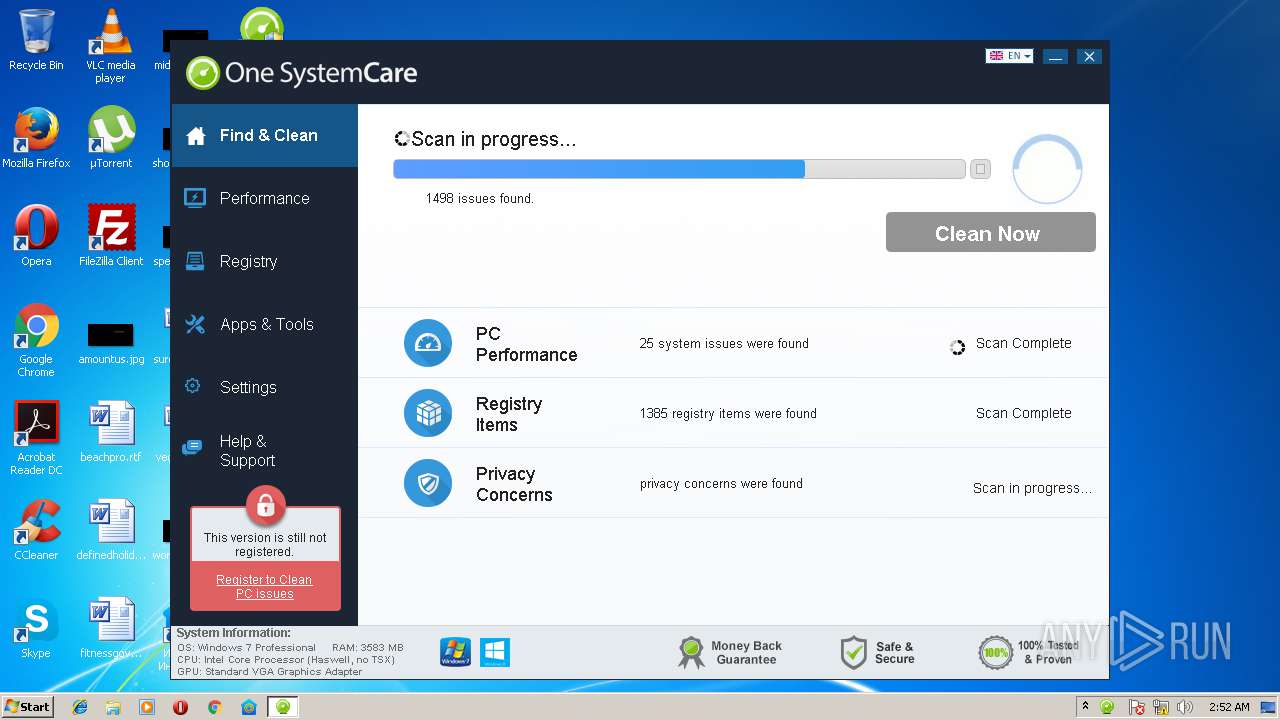The width and height of the screenshot is (1280, 720).
Task: Select the Privacy Concerns row title
Action: [514, 484]
